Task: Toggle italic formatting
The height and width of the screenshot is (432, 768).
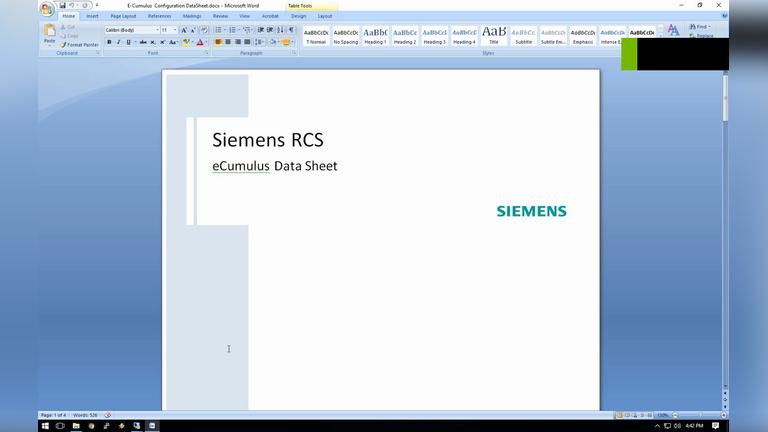Action: pyautogui.click(x=119, y=43)
